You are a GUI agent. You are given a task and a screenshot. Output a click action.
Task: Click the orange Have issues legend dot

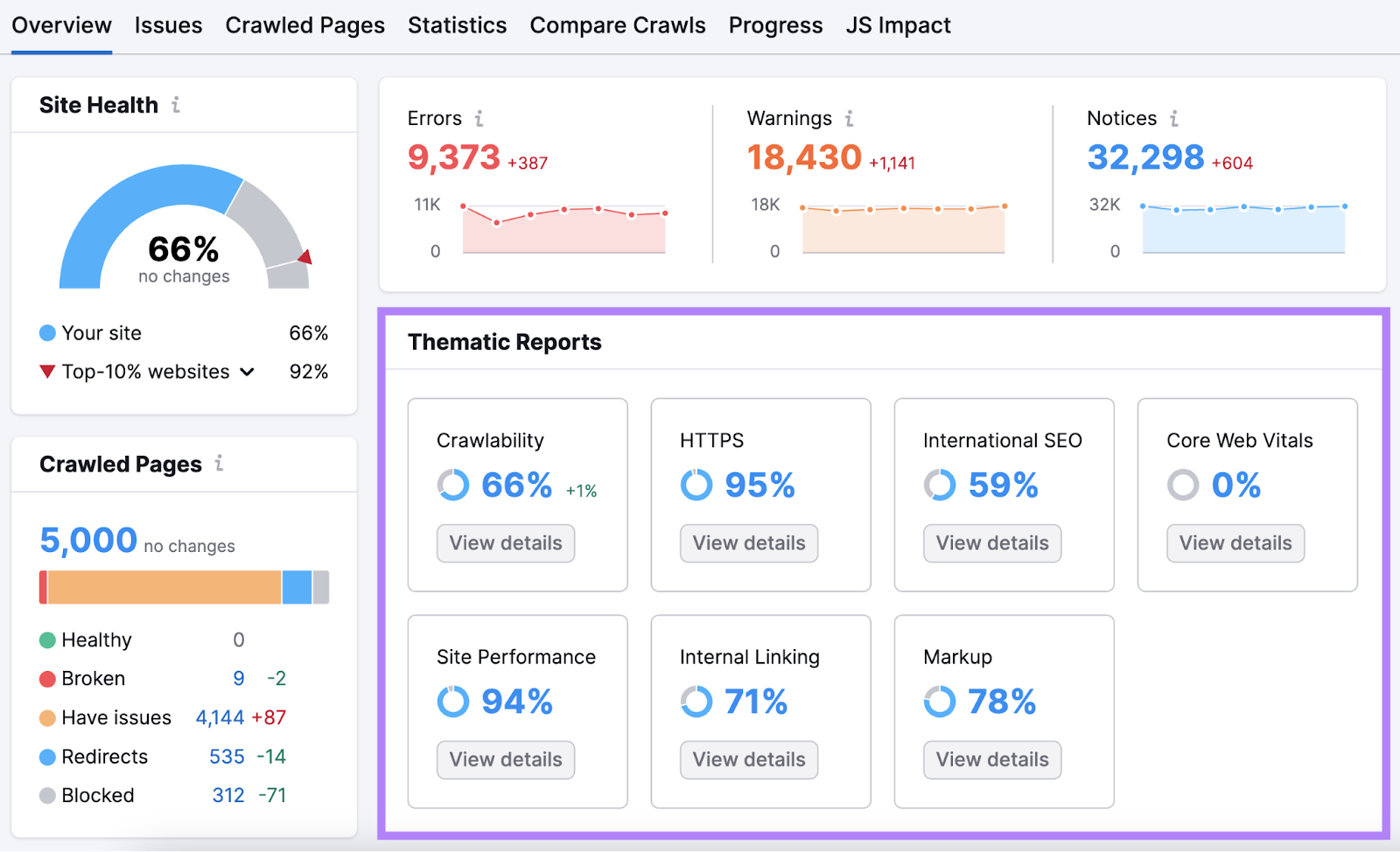coord(47,718)
